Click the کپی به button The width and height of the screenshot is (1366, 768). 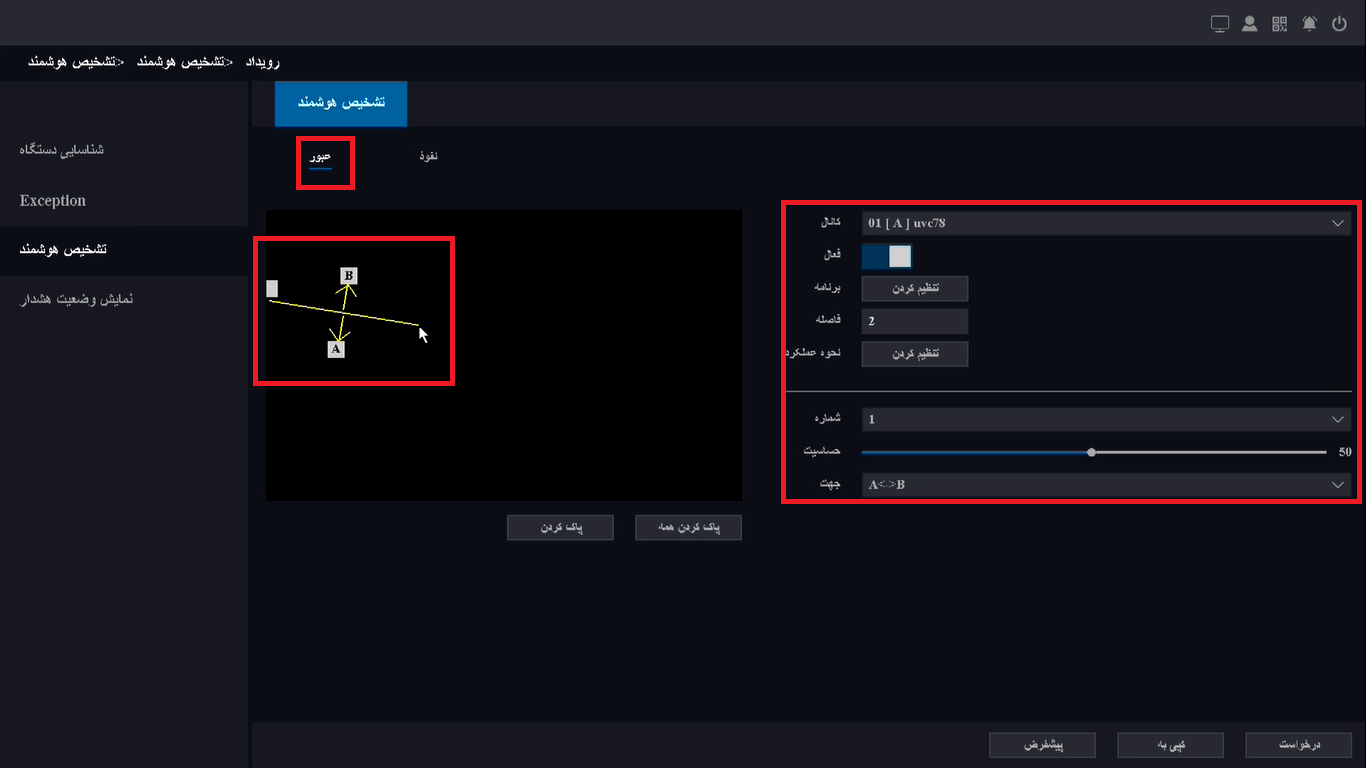pyautogui.click(x=1170, y=746)
